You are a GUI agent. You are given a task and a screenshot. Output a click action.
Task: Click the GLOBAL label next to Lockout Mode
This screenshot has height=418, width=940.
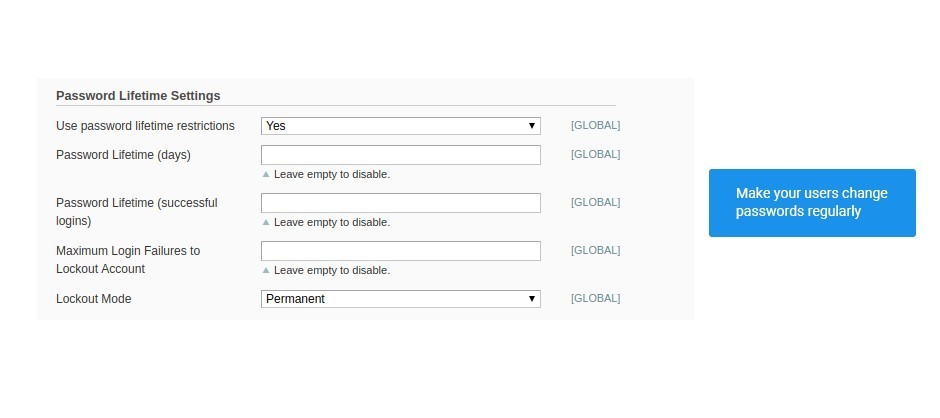click(x=595, y=298)
